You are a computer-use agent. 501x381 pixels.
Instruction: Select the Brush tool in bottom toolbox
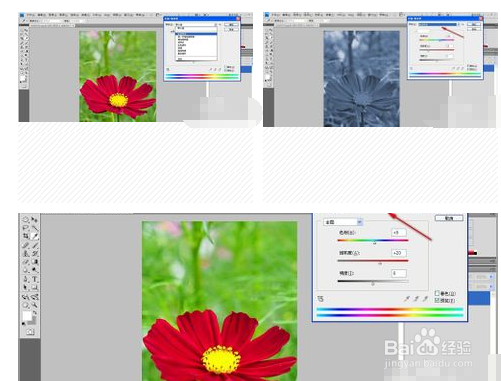coord(35,245)
